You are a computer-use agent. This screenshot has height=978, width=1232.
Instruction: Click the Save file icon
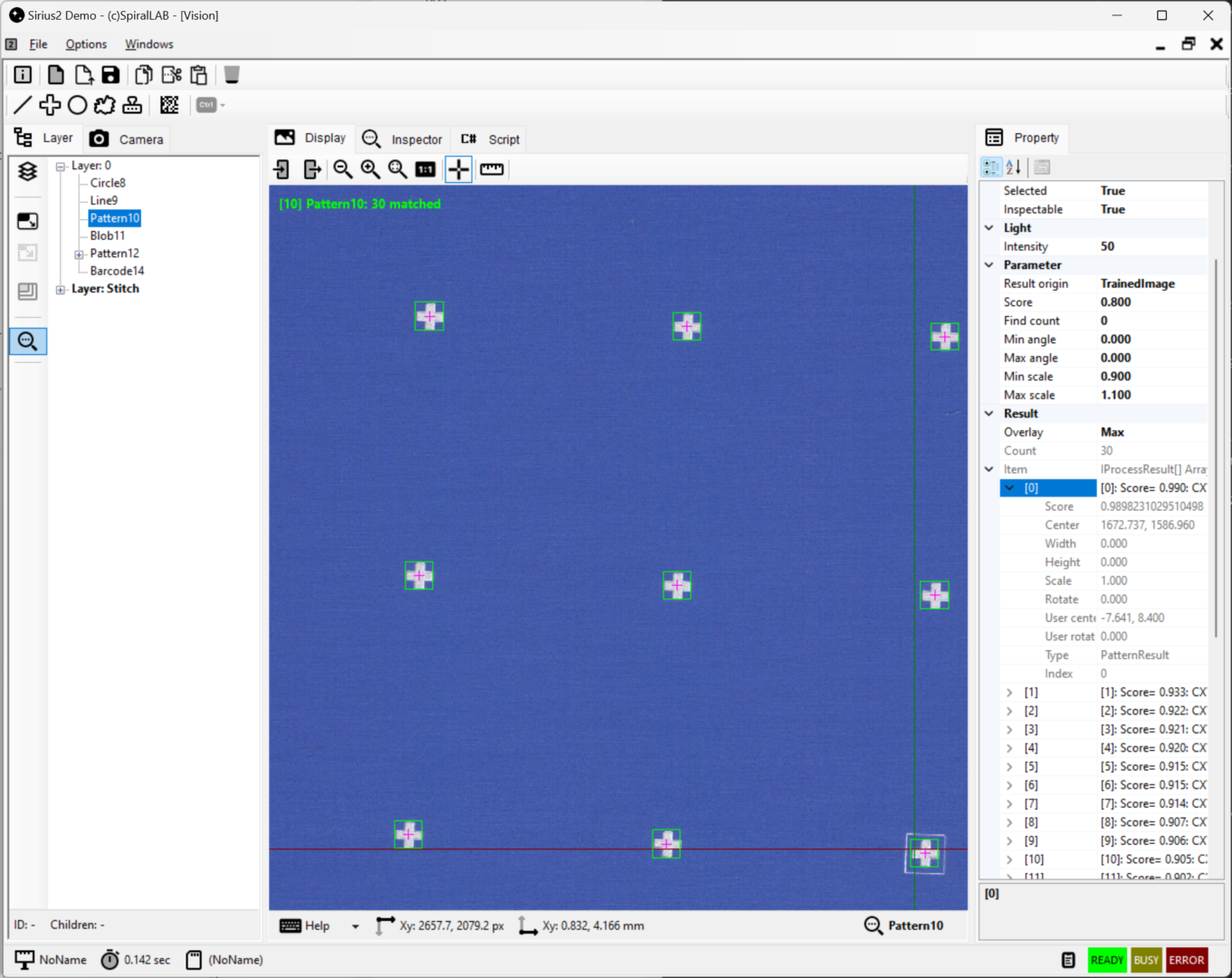click(110, 75)
